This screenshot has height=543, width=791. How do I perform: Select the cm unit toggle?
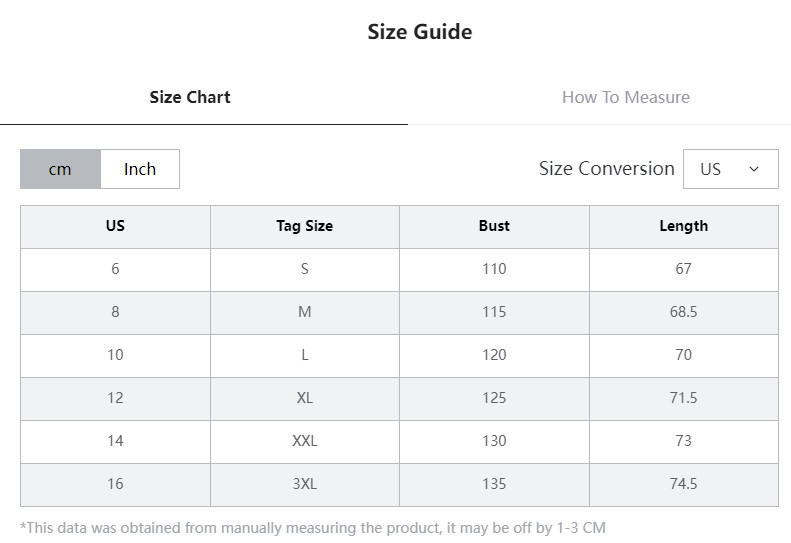[60, 169]
